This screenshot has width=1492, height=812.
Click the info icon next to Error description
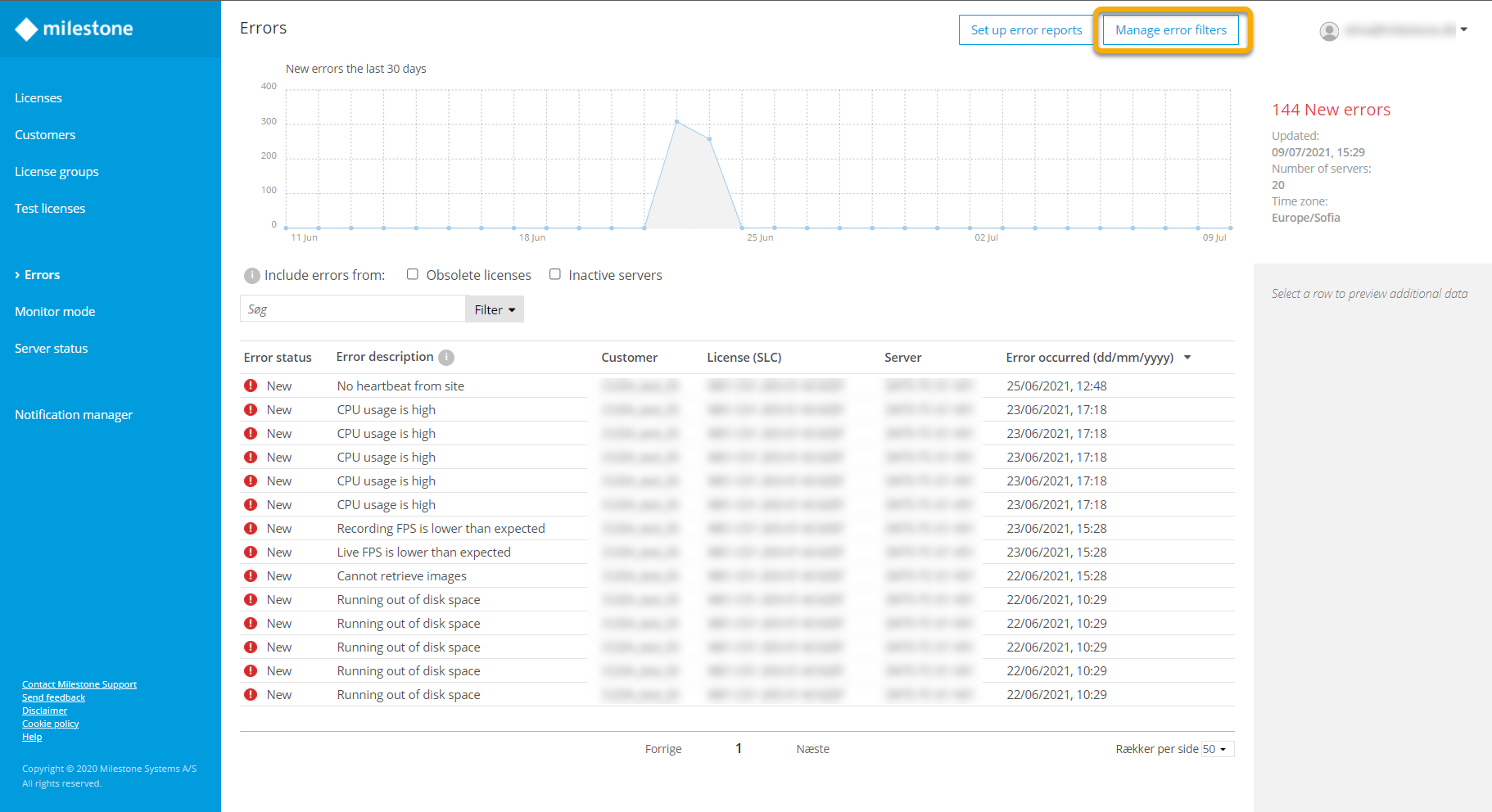[x=445, y=357]
